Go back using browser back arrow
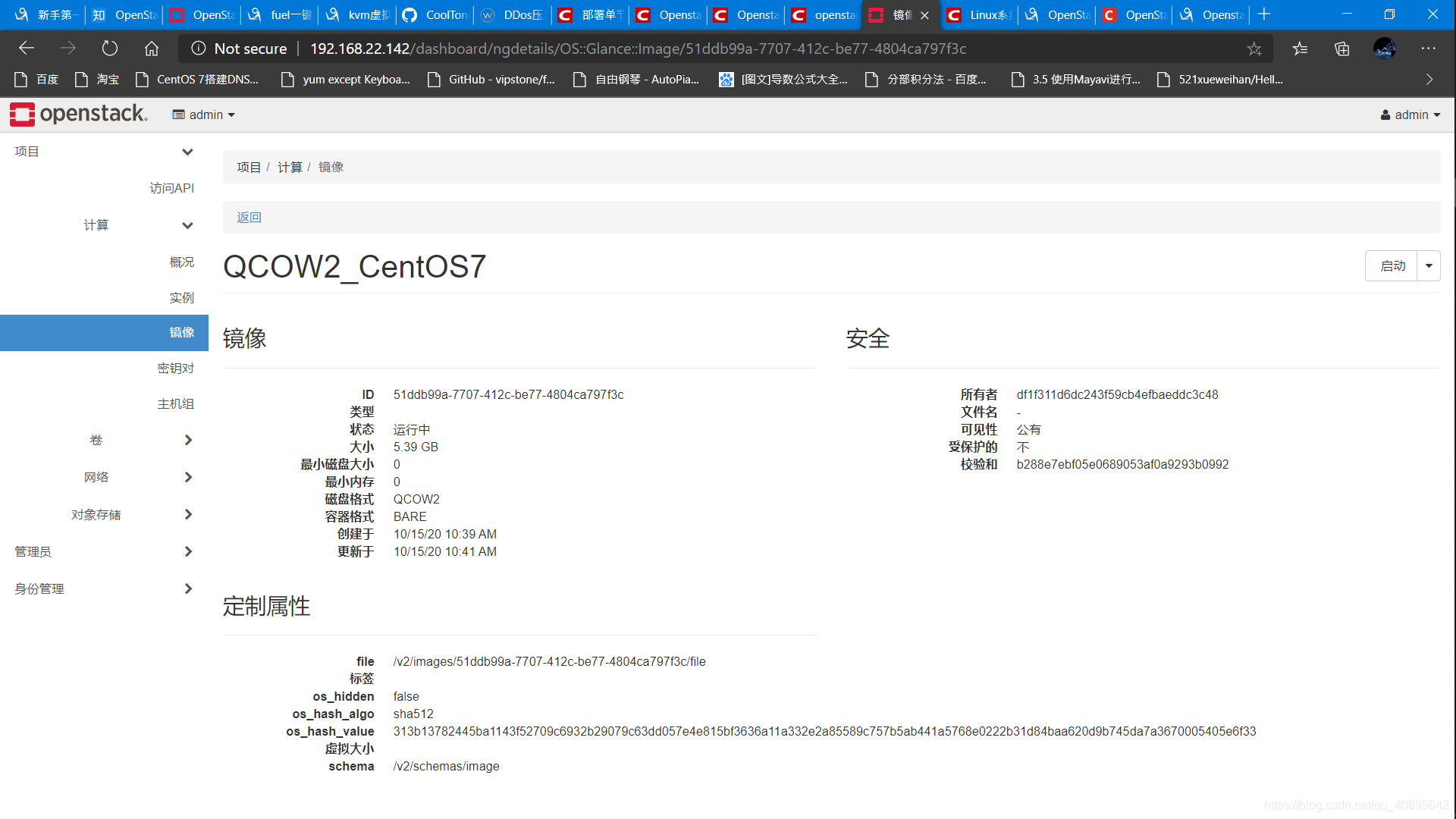 pos(27,49)
